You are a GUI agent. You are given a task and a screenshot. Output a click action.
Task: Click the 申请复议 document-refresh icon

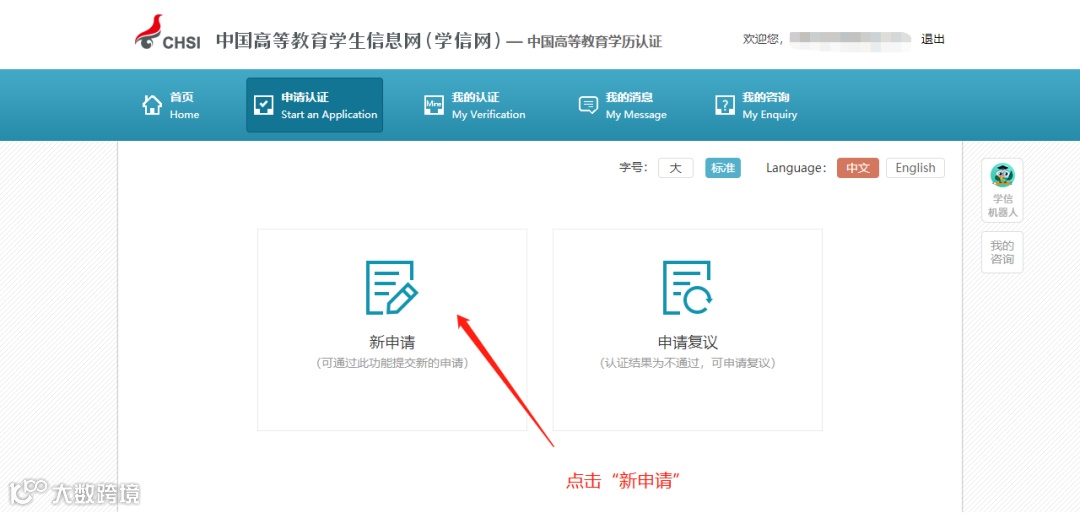tap(687, 287)
